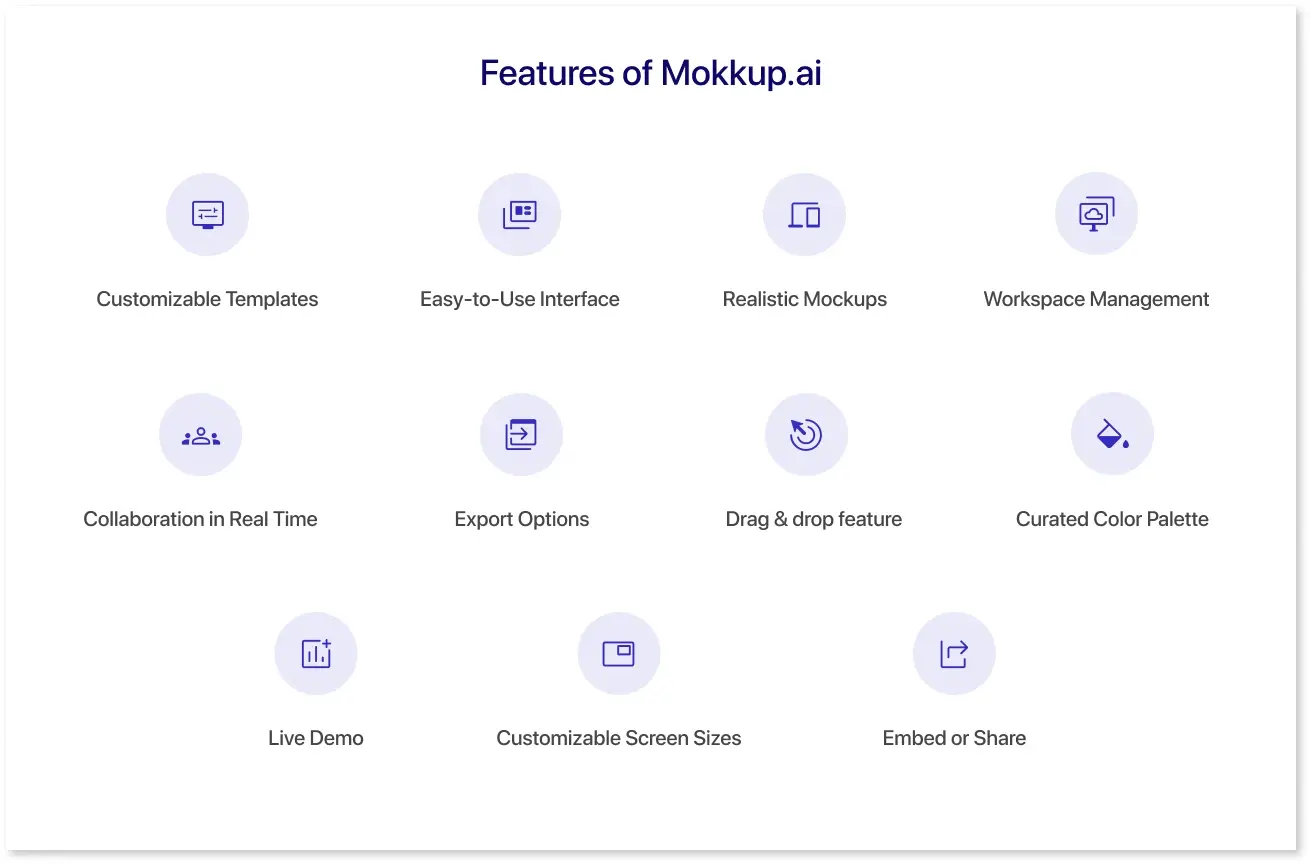Click the Collaboration in Real Time people icon

[x=201, y=435]
